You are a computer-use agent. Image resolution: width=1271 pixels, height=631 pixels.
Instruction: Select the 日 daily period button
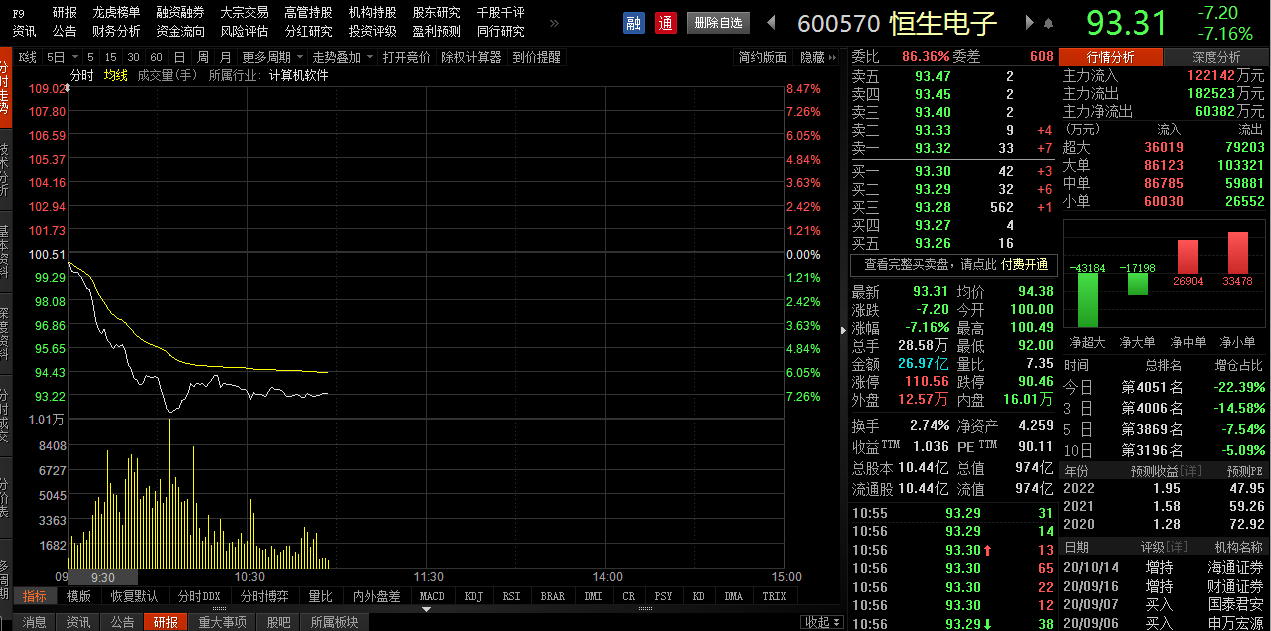[x=179, y=57]
